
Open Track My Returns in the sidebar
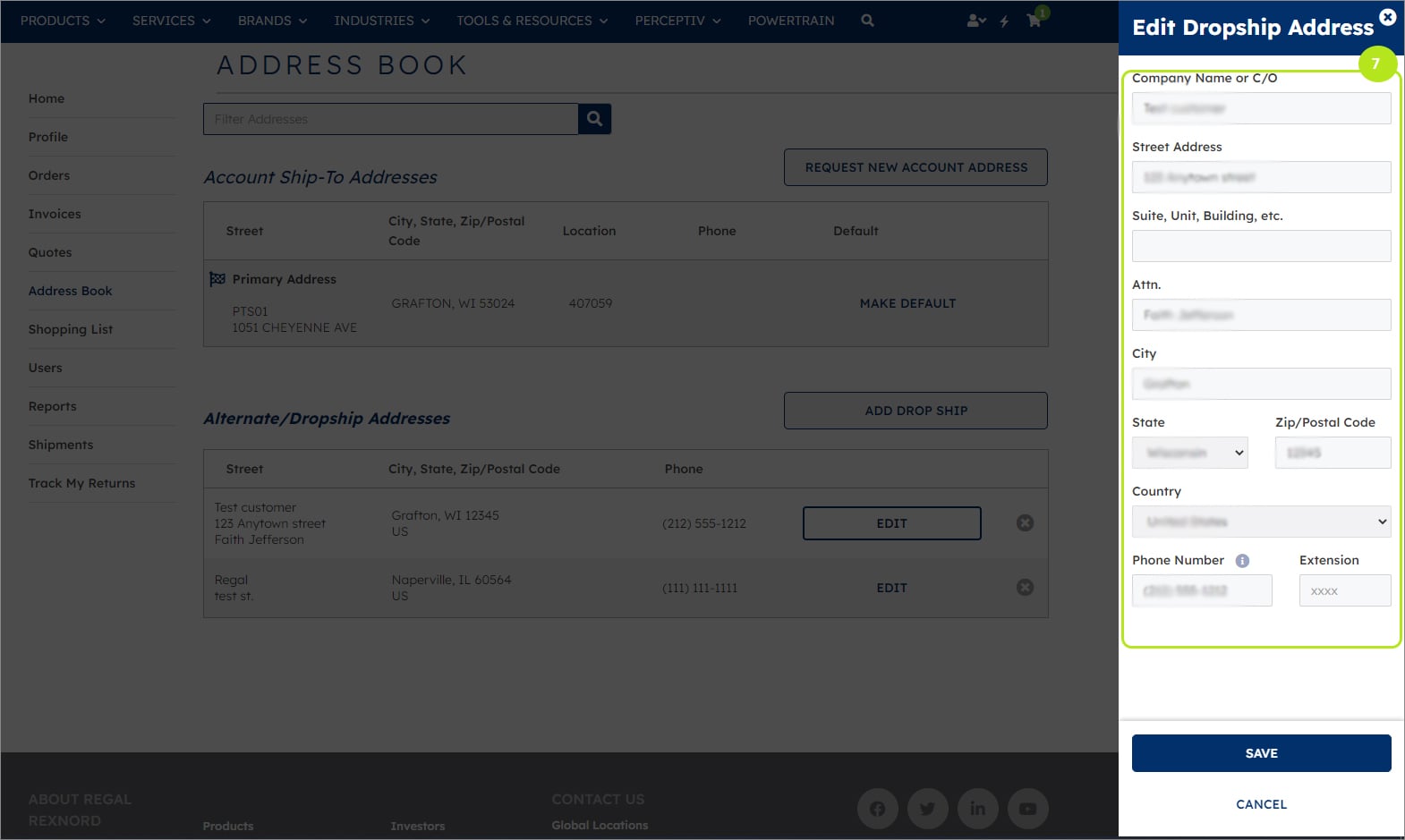(x=82, y=483)
